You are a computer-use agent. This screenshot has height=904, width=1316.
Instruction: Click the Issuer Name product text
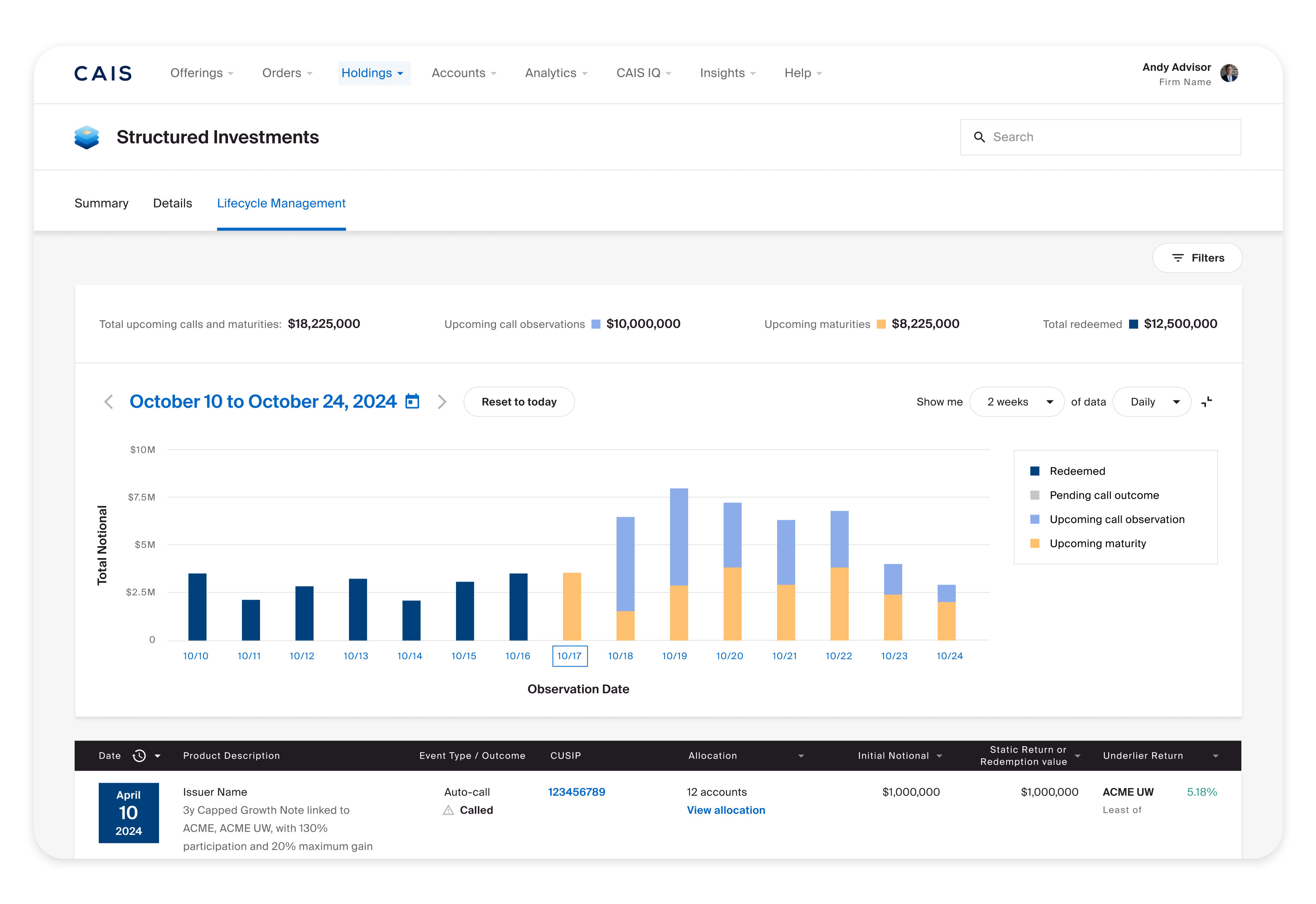click(x=215, y=792)
